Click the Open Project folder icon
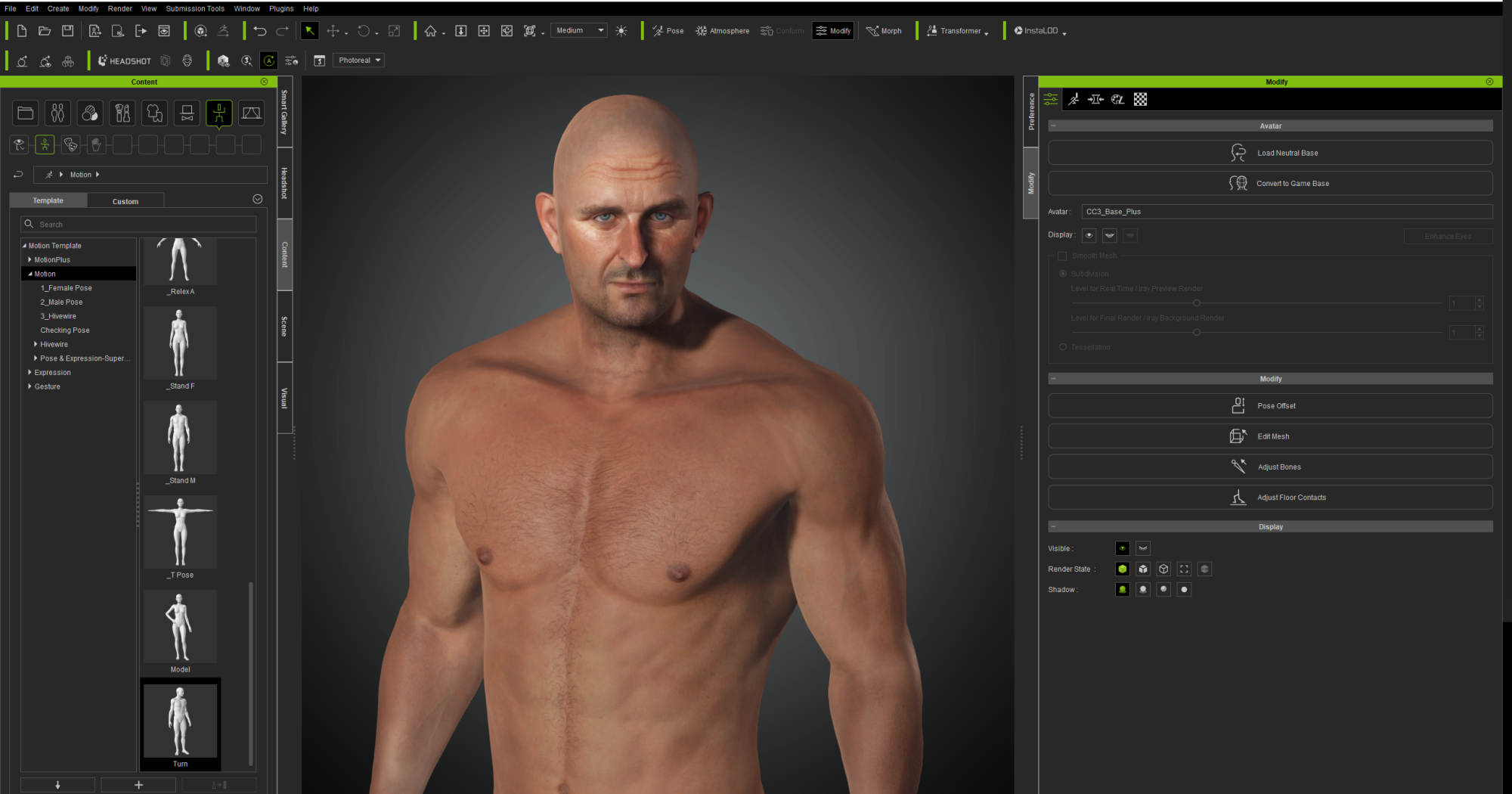Image resolution: width=1512 pixels, height=794 pixels. tap(45, 31)
